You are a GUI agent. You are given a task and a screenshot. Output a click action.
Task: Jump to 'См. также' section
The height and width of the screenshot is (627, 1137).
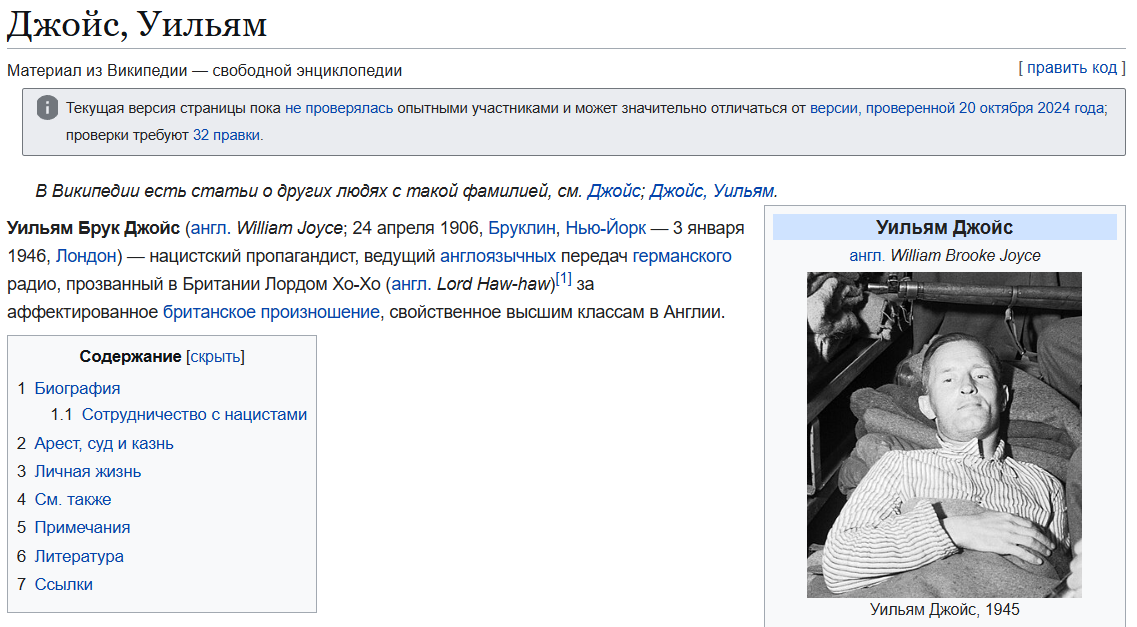pyautogui.click(x=73, y=499)
